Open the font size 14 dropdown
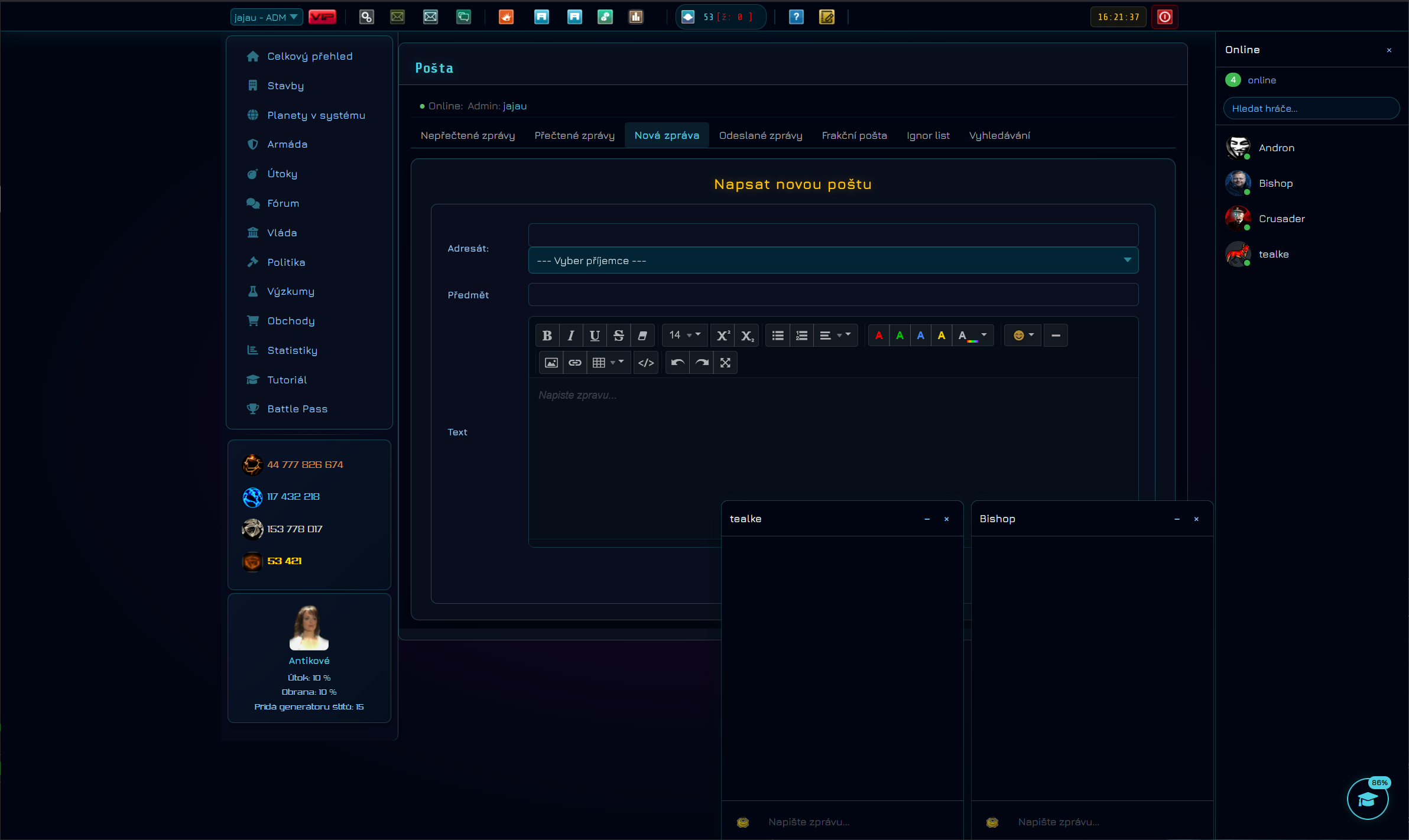The height and width of the screenshot is (840, 1409). point(684,336)
